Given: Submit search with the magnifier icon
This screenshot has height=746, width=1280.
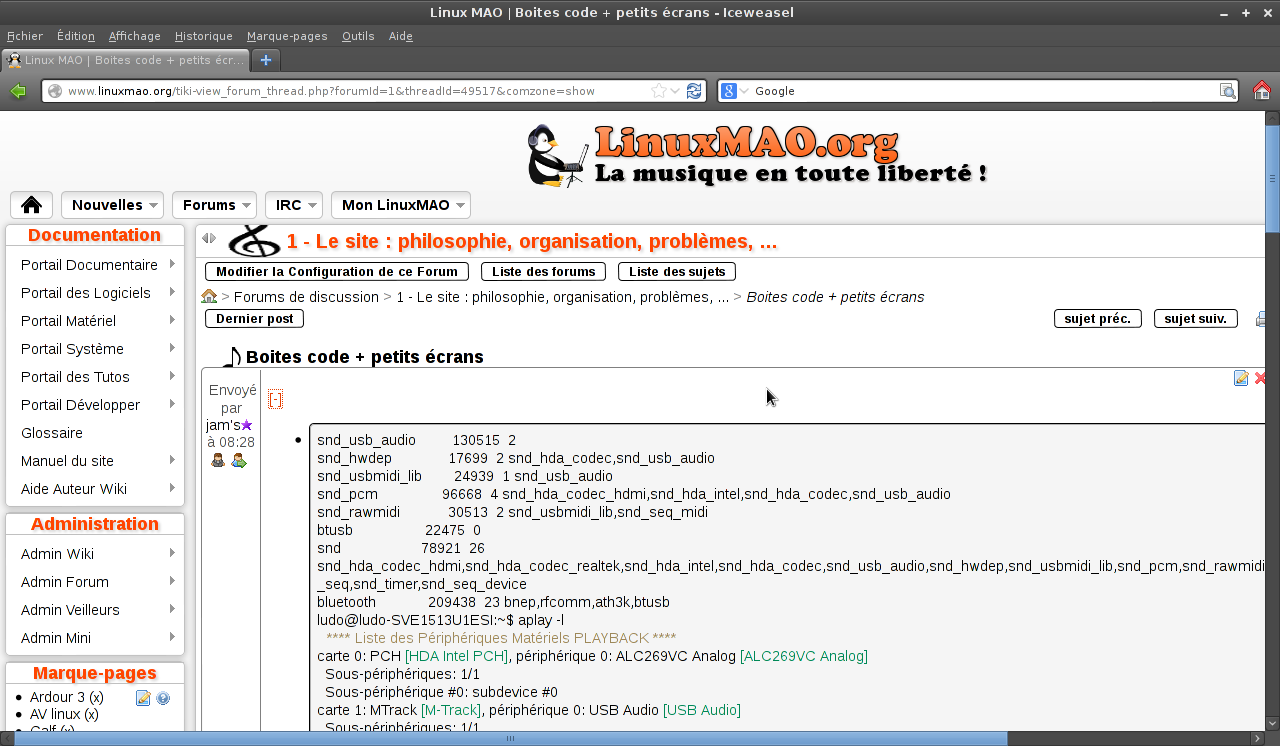Looking at the screenshot, I should 1227,91.
